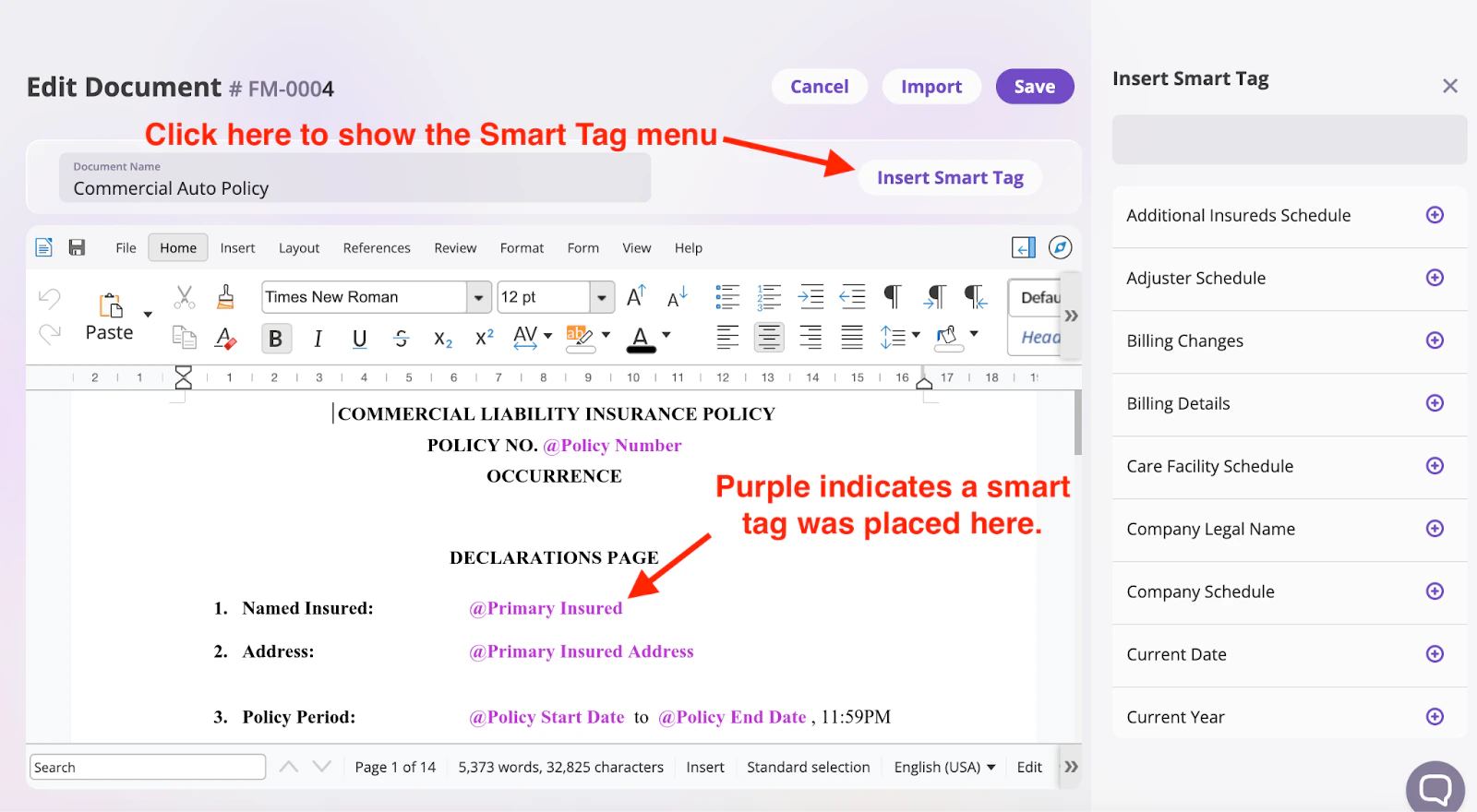Click the Increase Font Size icon
The image size is (1477, 812).
(636, 296)
